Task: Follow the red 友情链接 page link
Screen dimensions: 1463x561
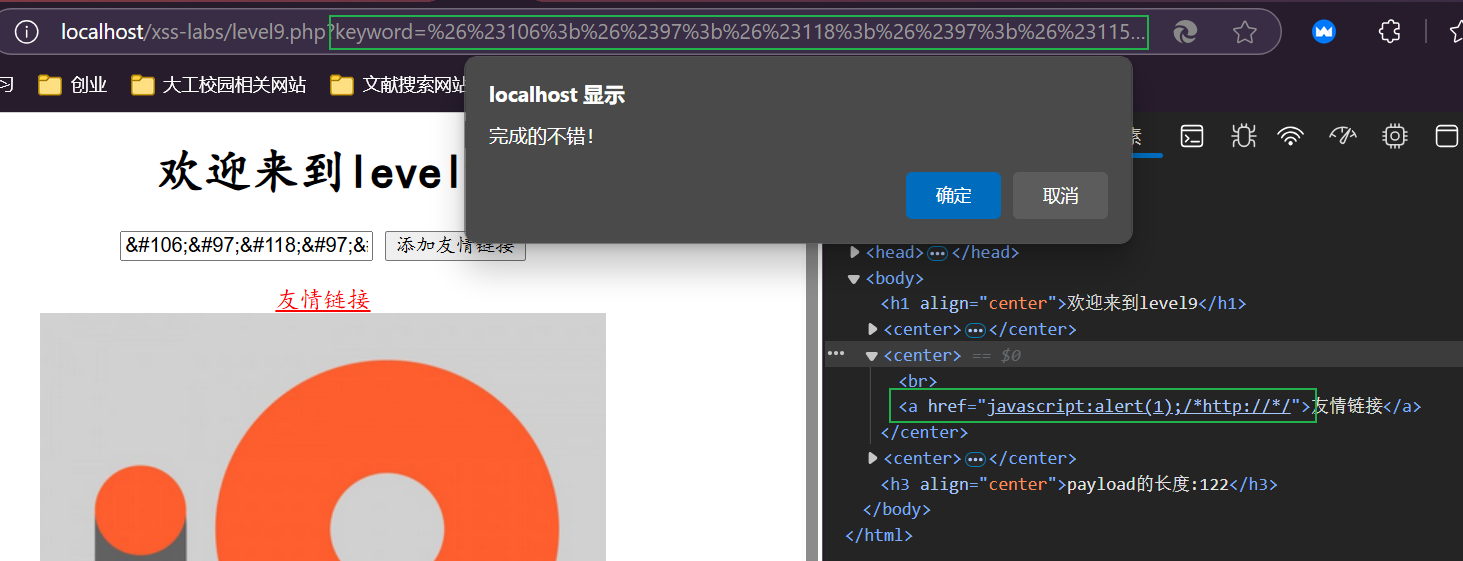Action: point(323,299)
